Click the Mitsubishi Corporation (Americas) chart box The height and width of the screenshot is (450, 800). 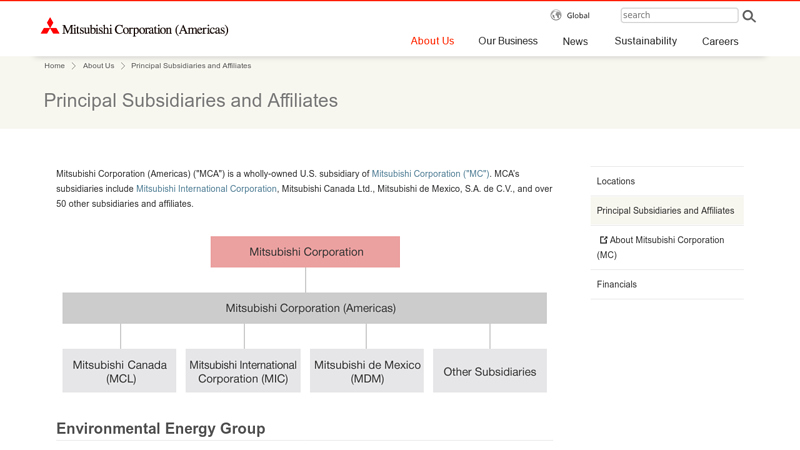305,308
